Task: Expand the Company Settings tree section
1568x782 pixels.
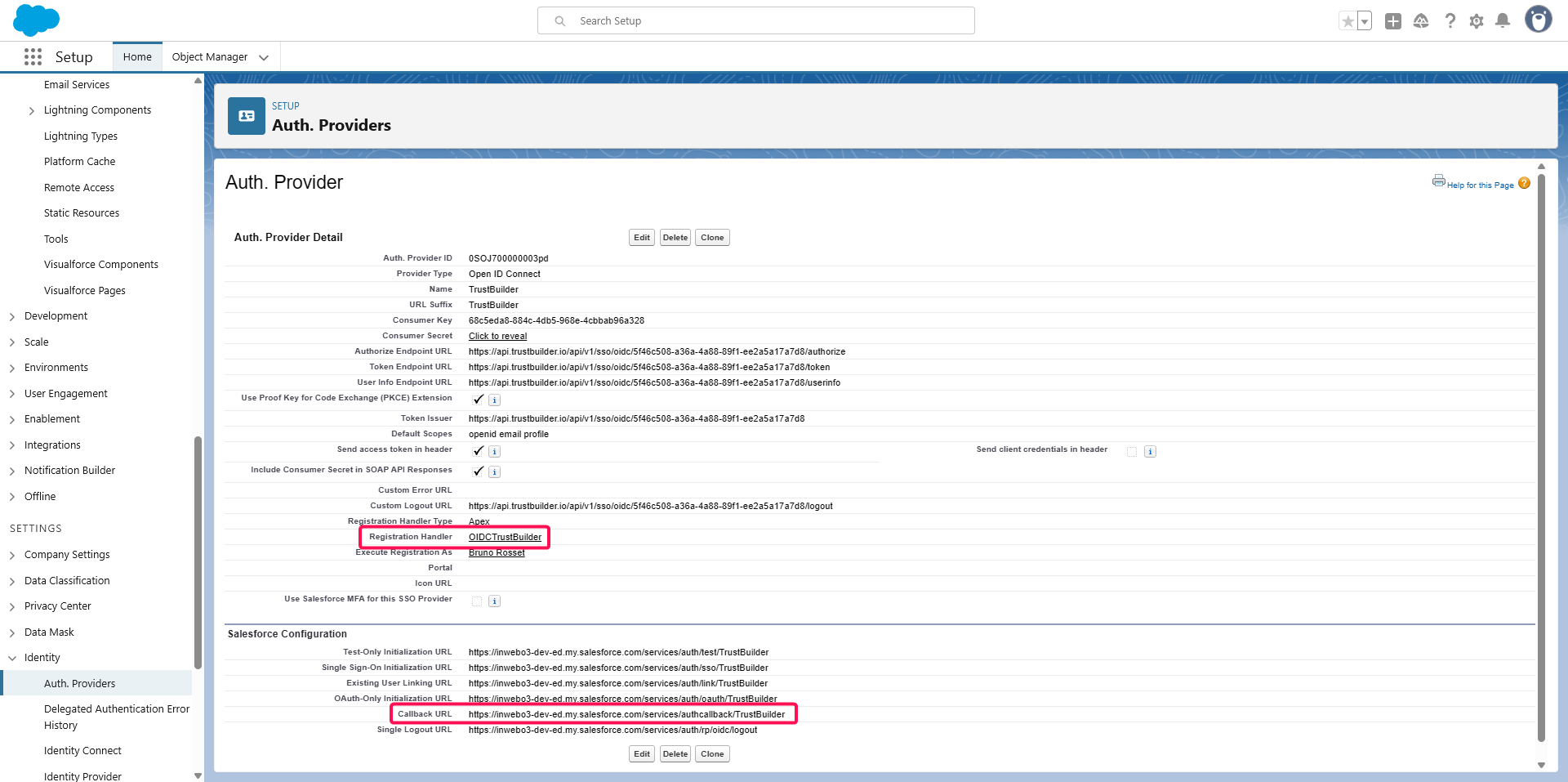Action: (12, 556)
